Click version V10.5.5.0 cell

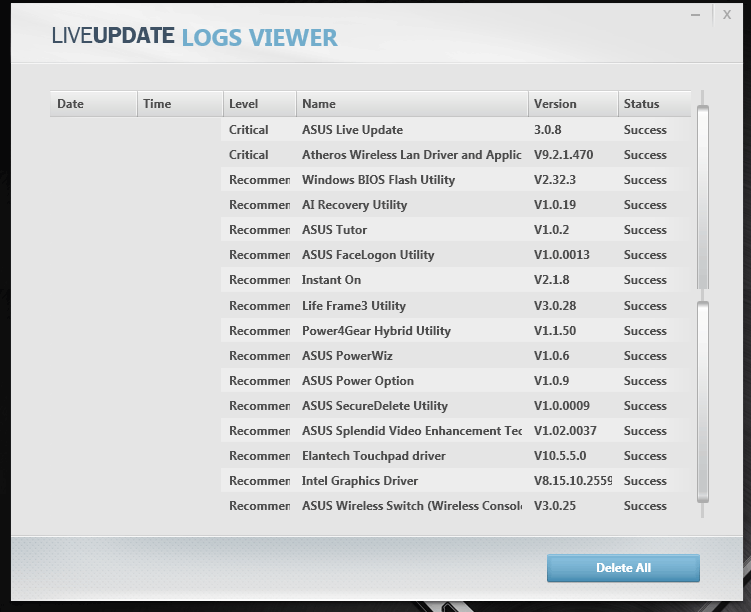click(x=560, y=455)
